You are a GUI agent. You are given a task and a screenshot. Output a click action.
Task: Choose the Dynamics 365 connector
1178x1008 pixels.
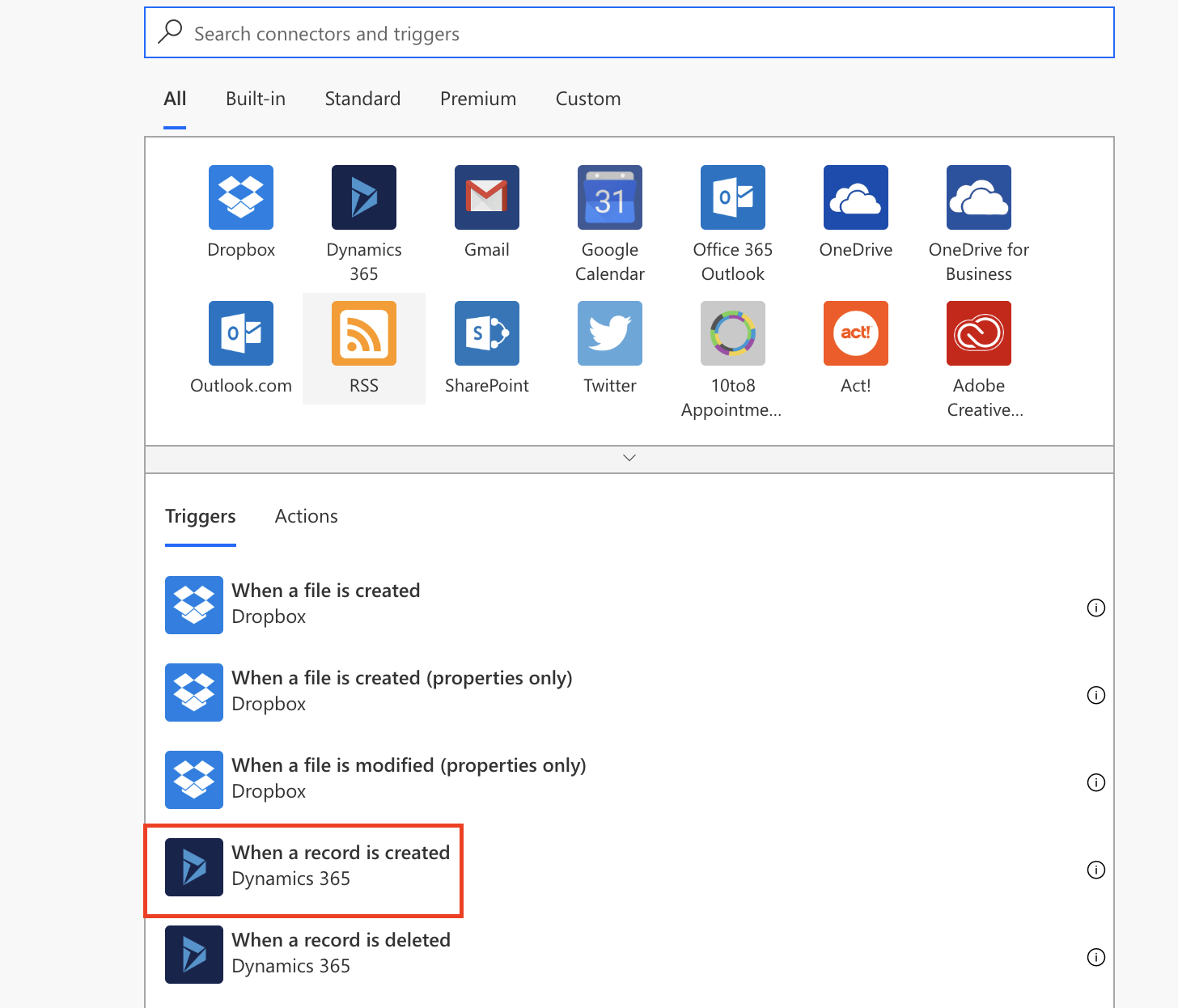click(x=364, y=197)
